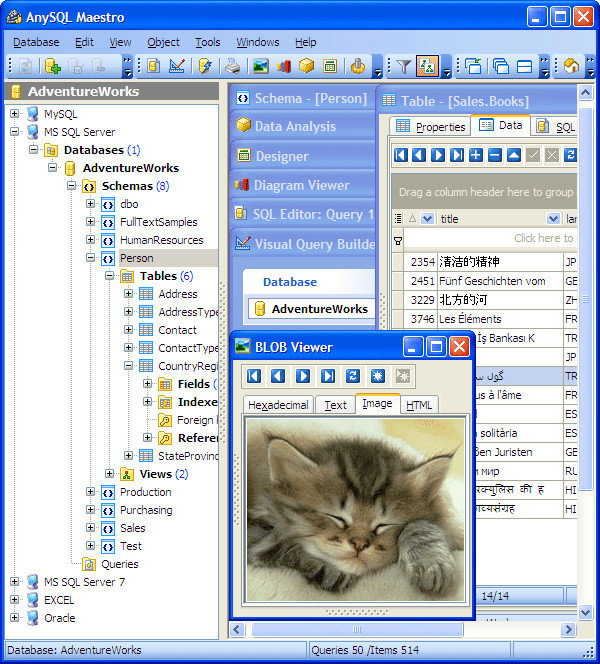Go to next record in Sales.Books data grid
Viewport: 600px width, 664px height.
tap(438, 155)
